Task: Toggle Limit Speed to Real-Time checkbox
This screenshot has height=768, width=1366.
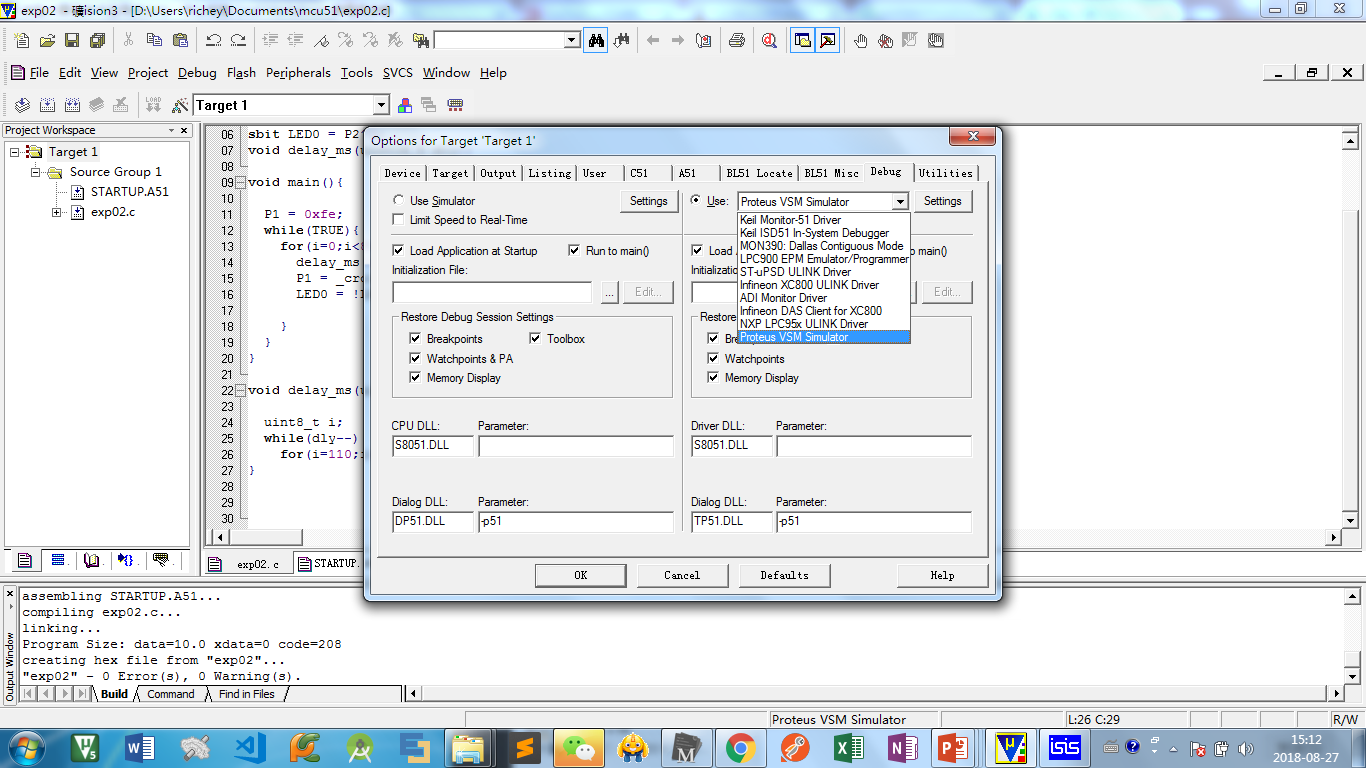Action: [399, 220]
